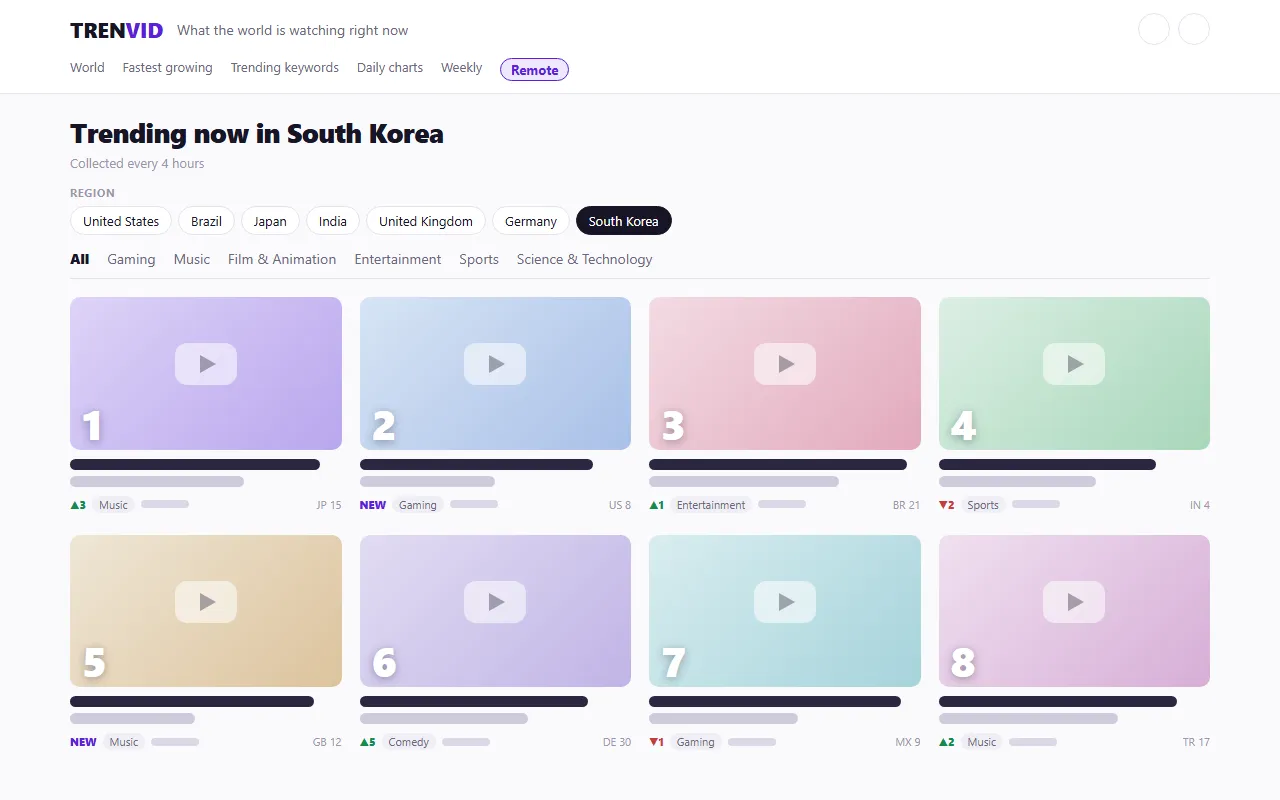Click the 'BR 21' country label
The width and height of the screenshot is (1280, 800).
pyautogui.click(x=907, y=505)
